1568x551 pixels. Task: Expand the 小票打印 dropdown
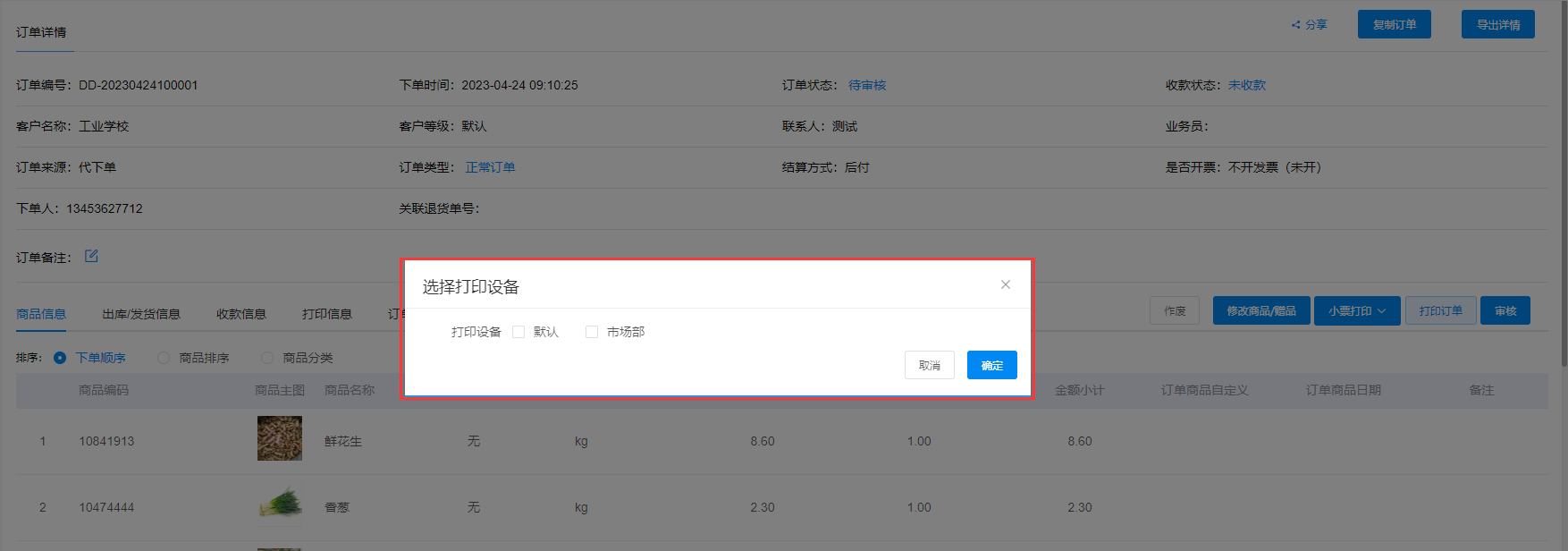pyautogui.click(x=1356, y=311)
